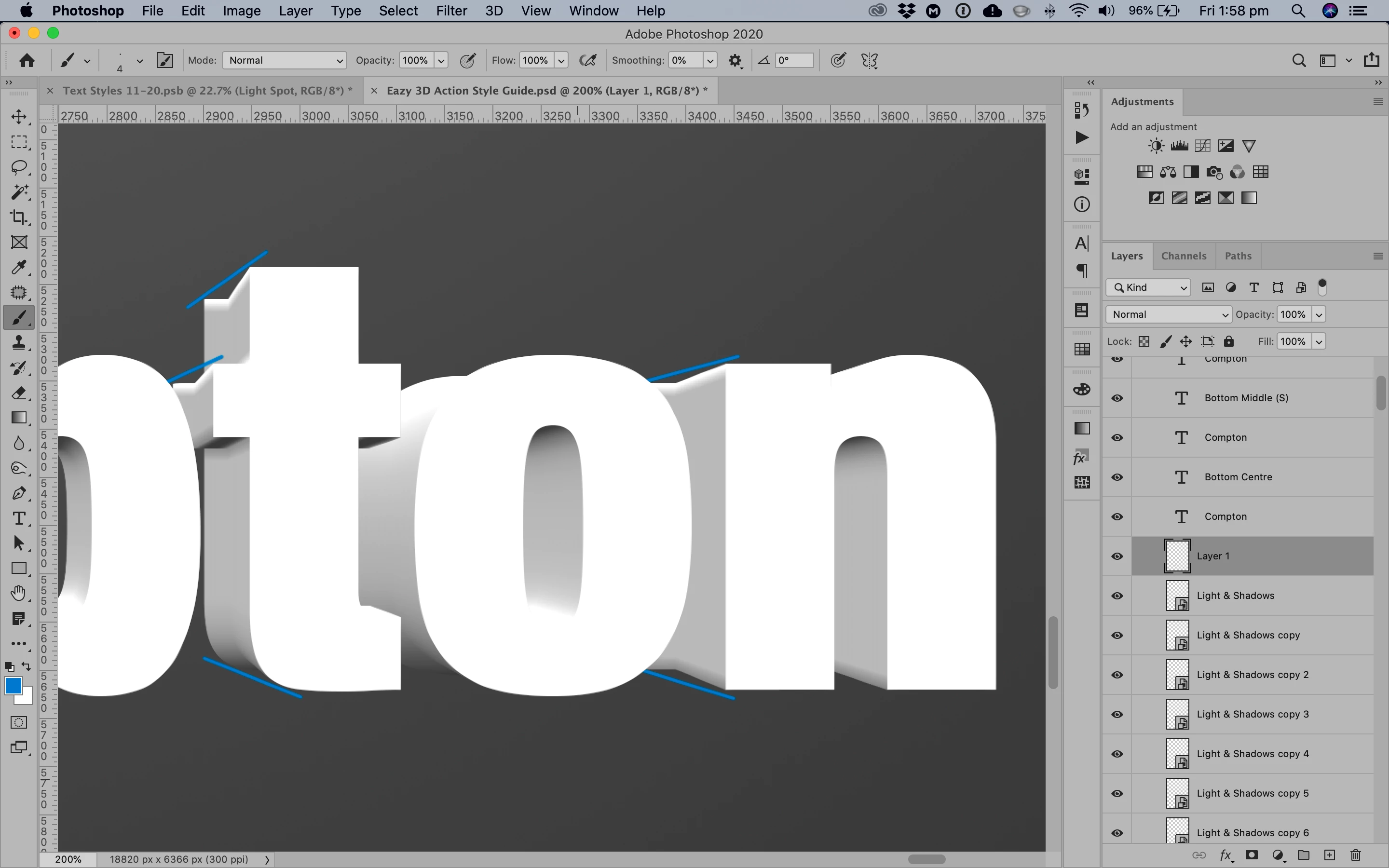Screen dimensions: 1389x868
Task: Open the Filter menu
Action: [451, 11]
